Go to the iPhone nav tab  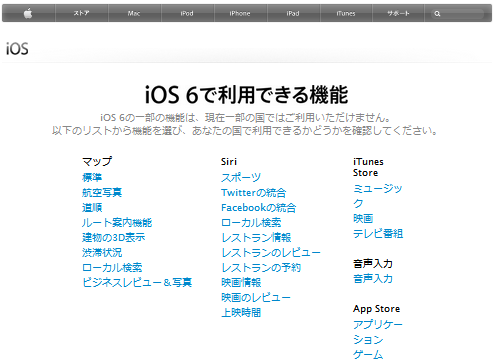(240, 13)
